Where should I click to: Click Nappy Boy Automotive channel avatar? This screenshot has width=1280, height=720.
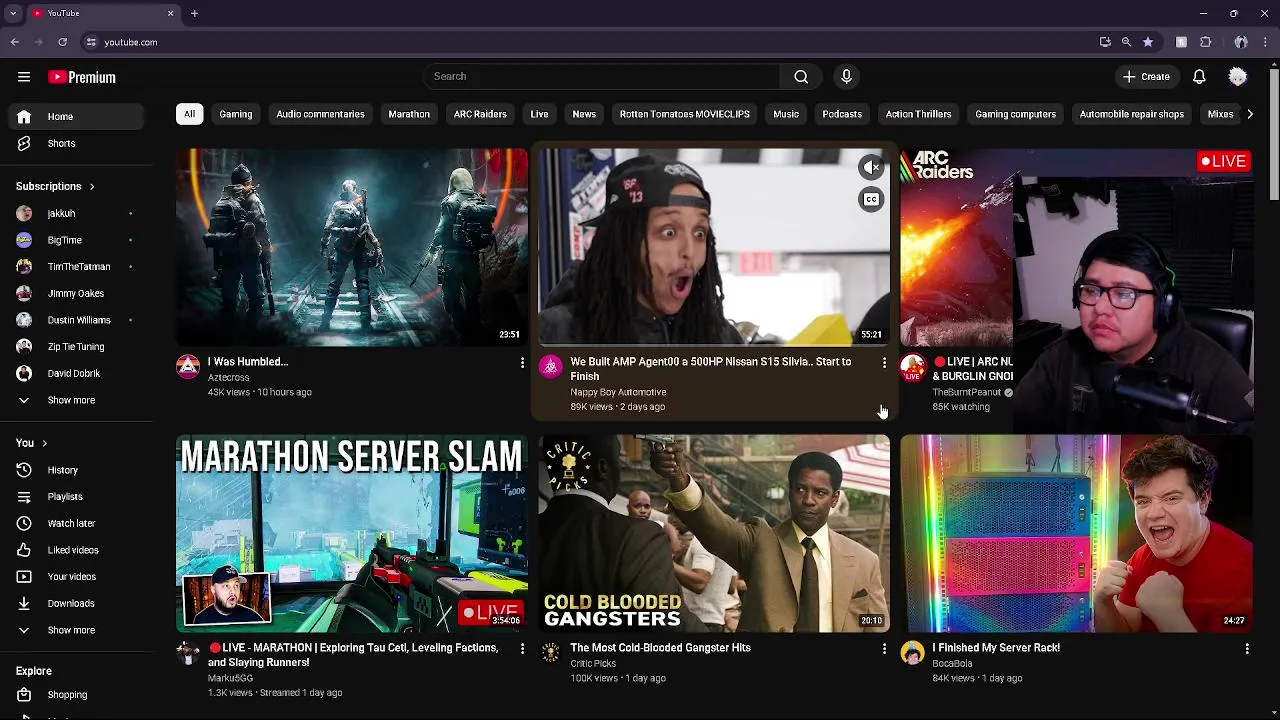click(x=550, y=366)
